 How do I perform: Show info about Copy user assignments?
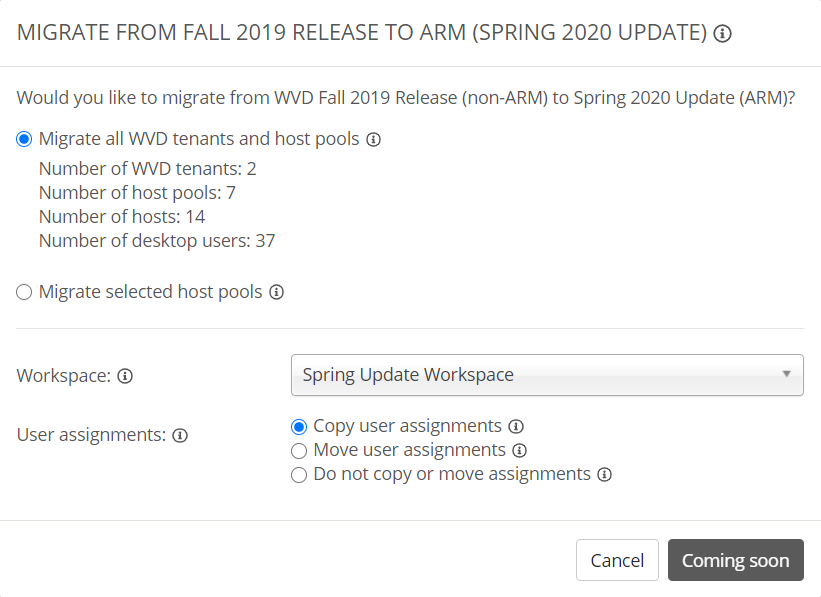(516, 426)
